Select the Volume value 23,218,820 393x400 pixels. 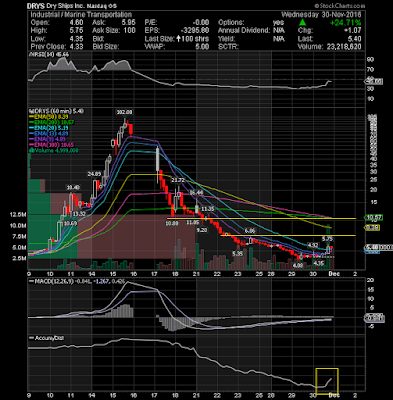click(343, 47)
